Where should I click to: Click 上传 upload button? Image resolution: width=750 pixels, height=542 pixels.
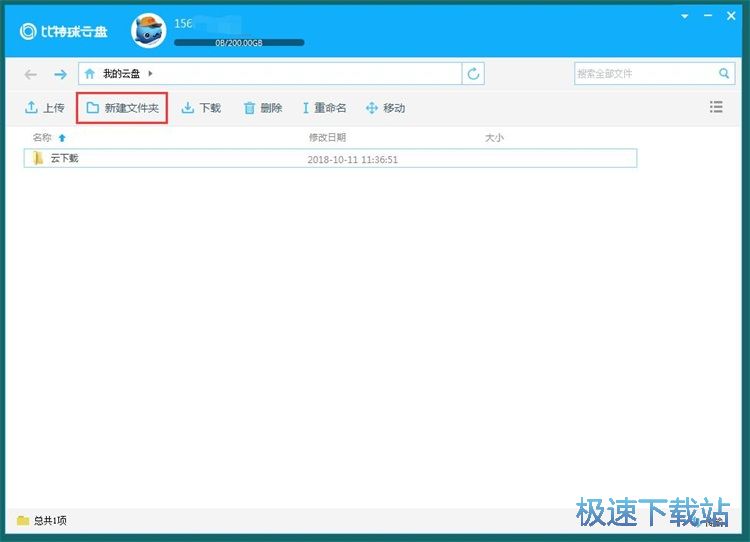click(44, 108)
